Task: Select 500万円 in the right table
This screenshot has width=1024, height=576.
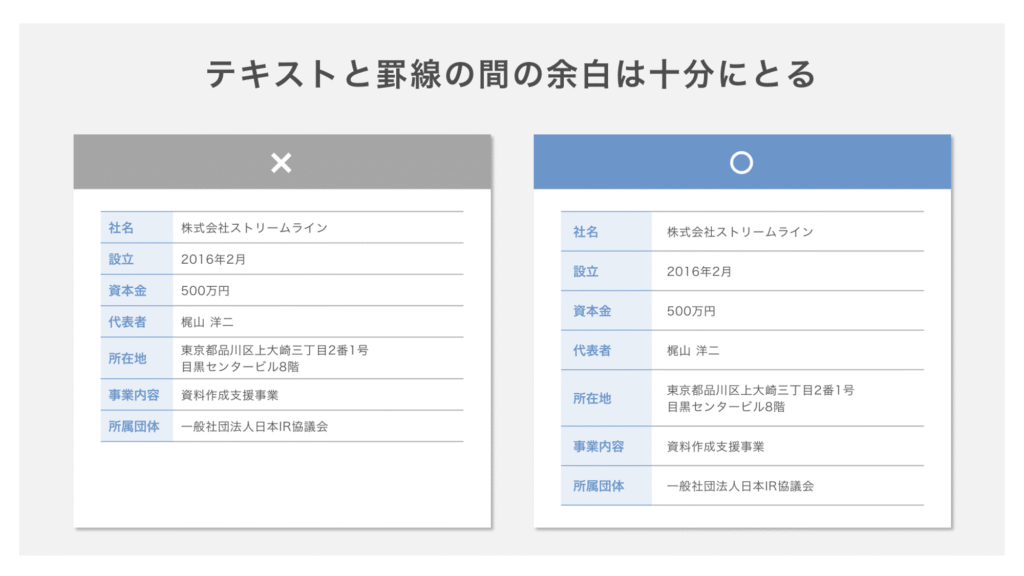Action: click(691, 312)
